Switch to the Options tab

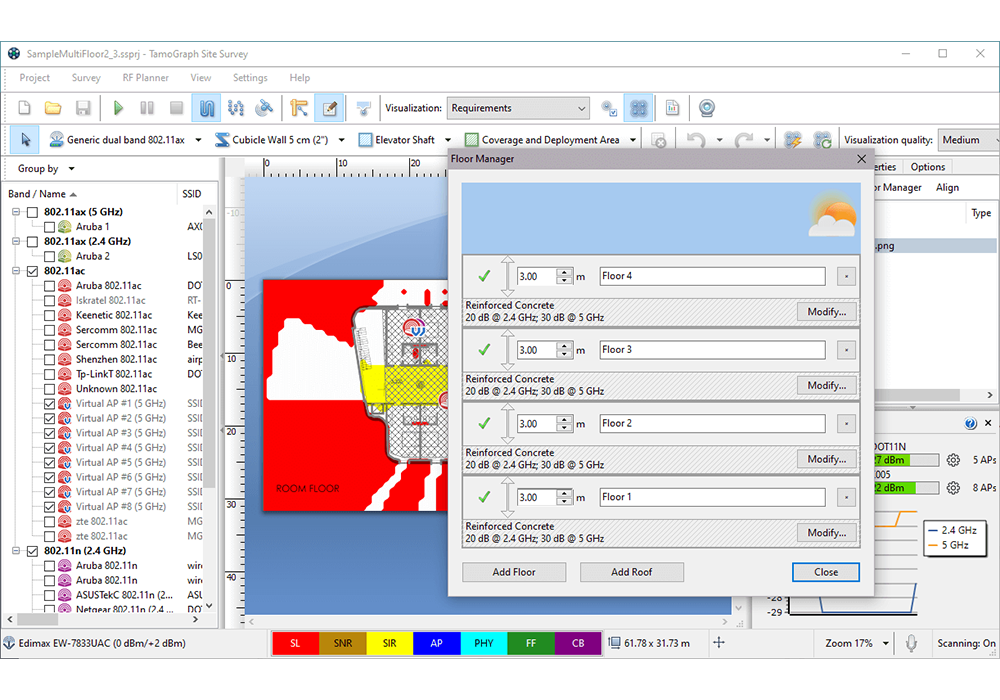click(927, 167)
